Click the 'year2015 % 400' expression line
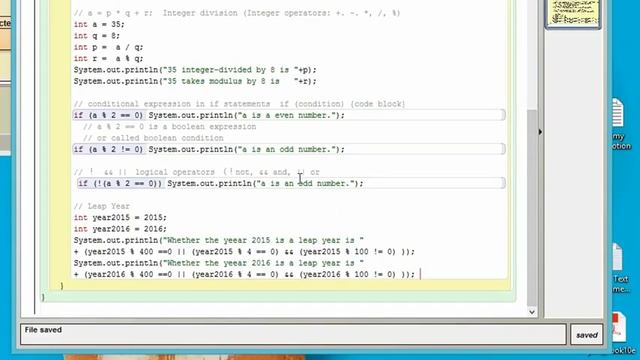This screenshot has width=640, height=360. pos(244,252)
